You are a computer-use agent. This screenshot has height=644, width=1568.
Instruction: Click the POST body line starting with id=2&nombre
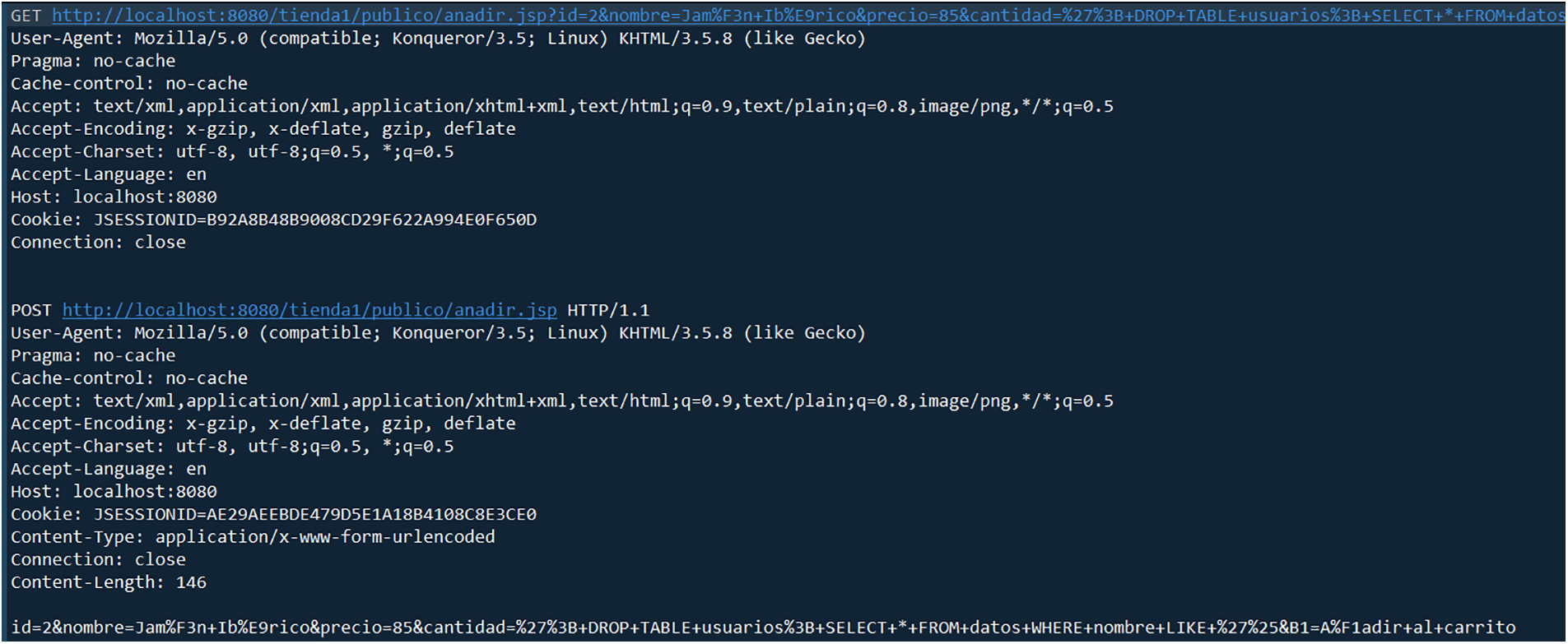click(x=762, y=628)
